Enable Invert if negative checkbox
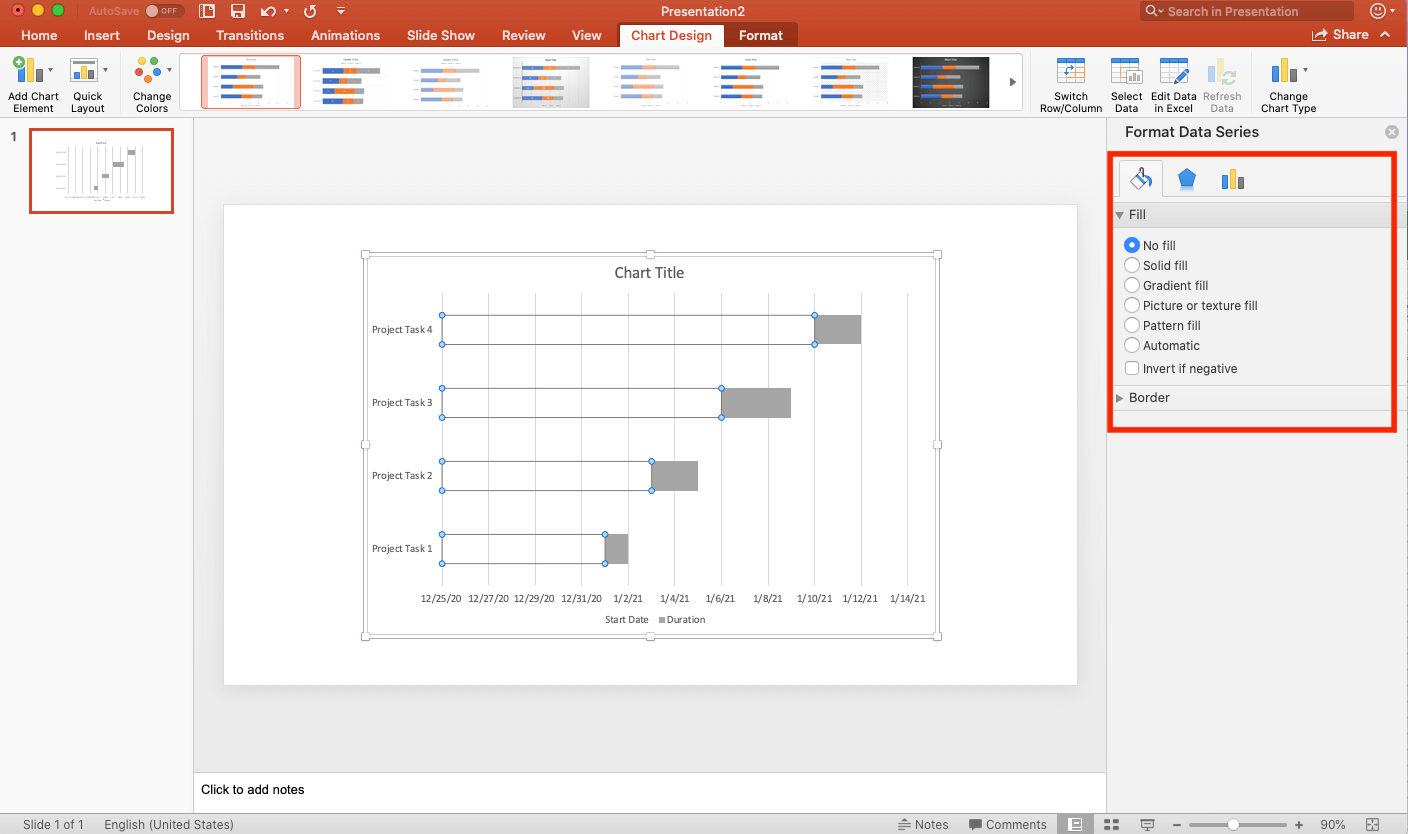 (x=1132, y=369)
